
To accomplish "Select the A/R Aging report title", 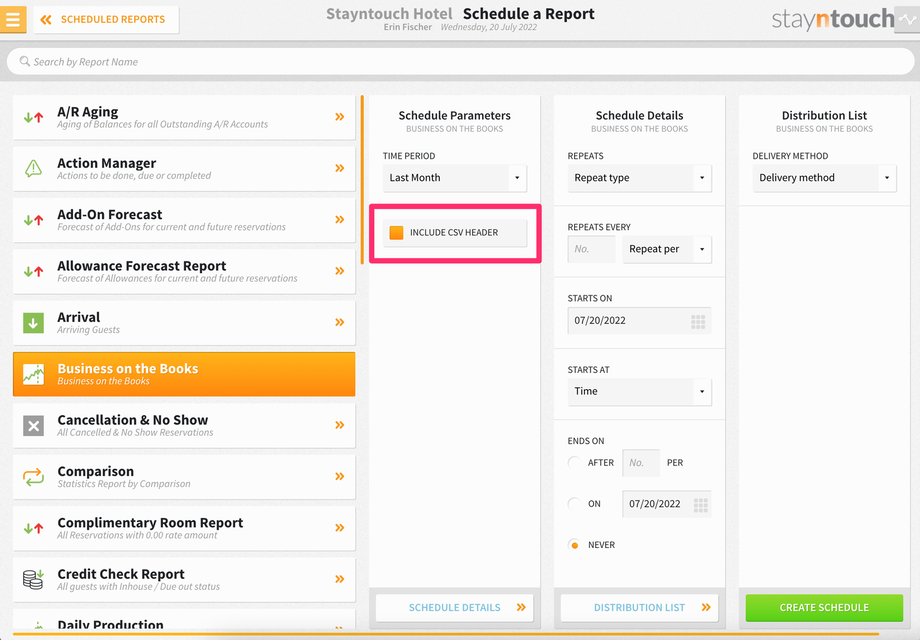I will pyautogui.click(x=87, y=111).
